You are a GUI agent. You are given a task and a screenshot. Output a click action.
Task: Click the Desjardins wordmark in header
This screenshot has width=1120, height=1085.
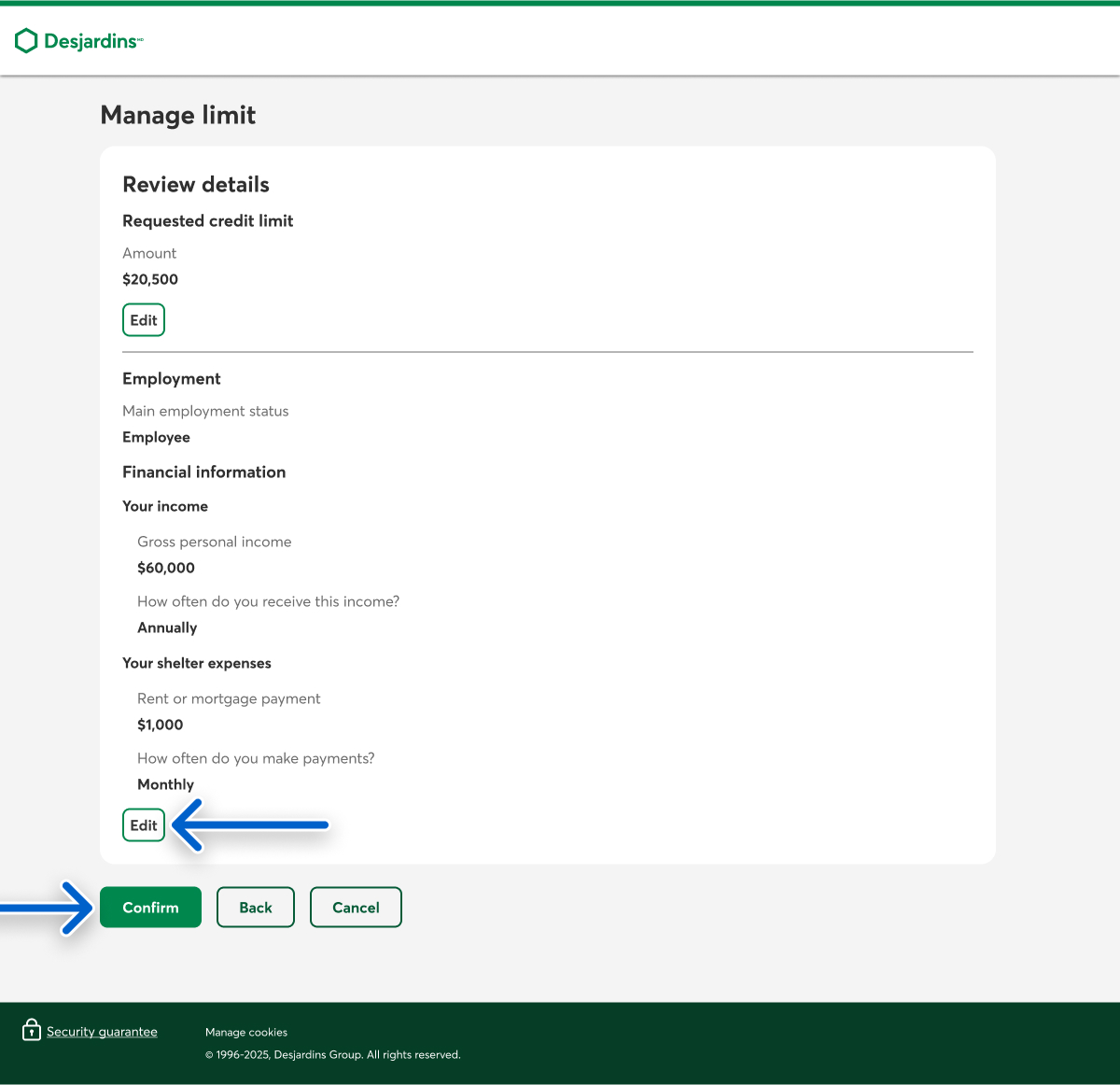click(91, 41)
